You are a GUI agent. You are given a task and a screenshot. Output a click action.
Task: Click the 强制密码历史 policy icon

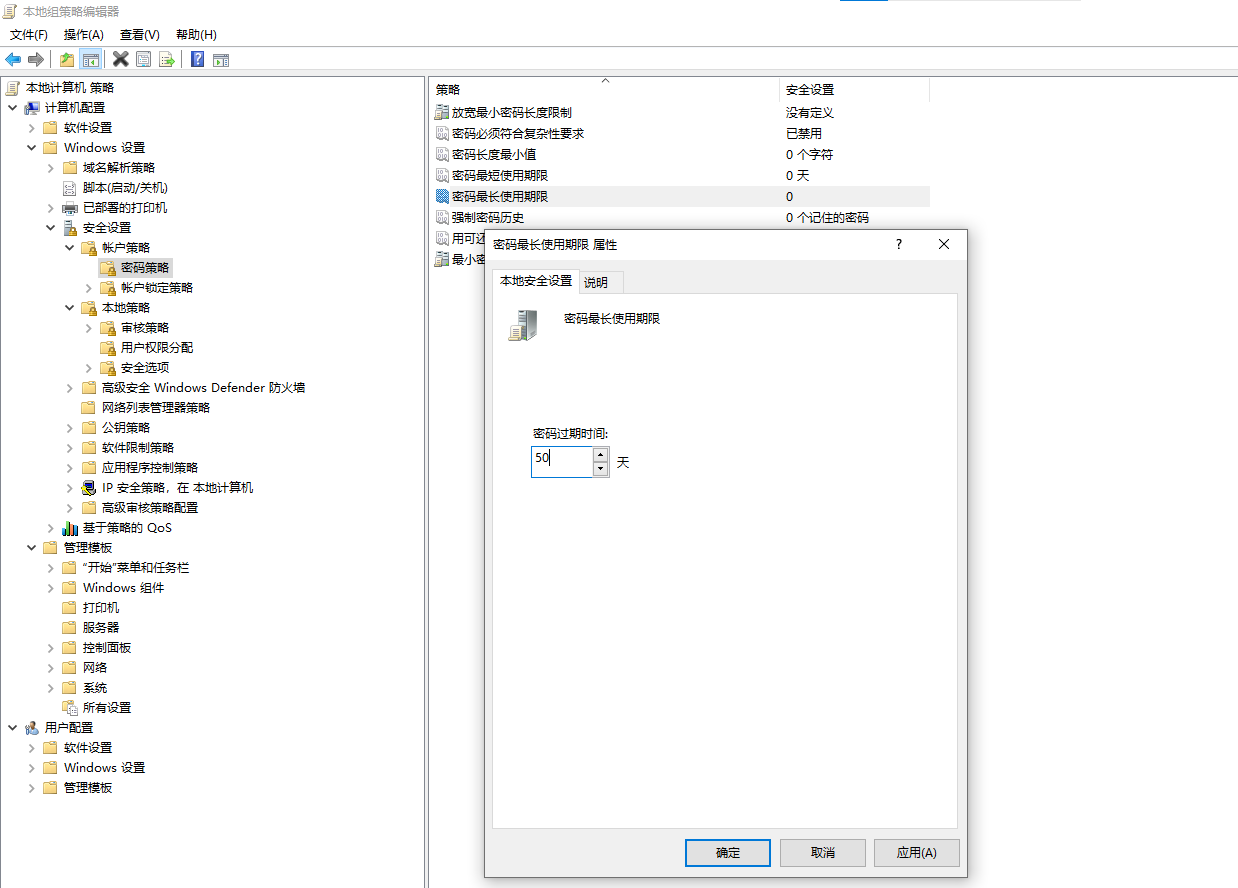442,217
